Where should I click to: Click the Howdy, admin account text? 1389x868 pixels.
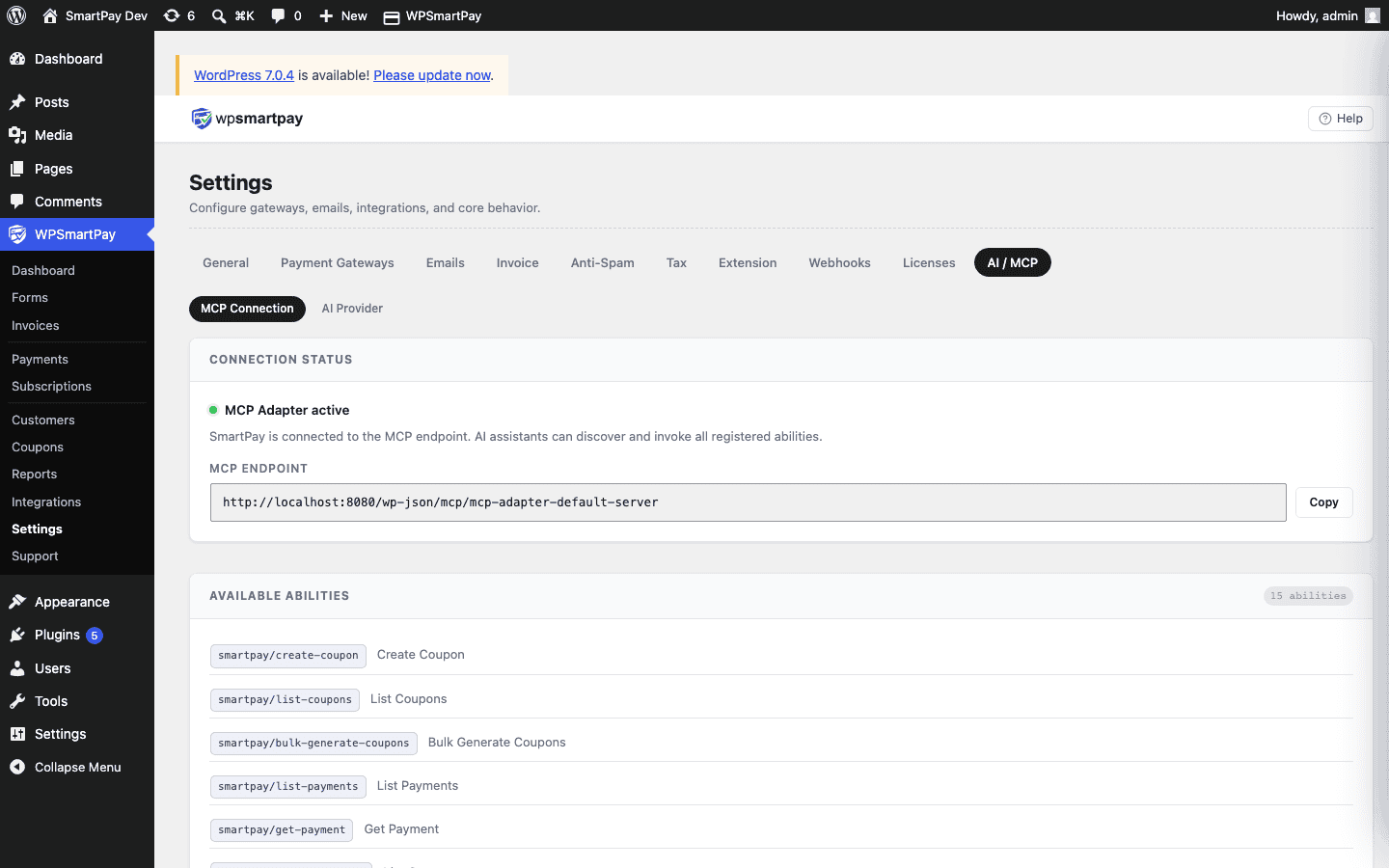(1317, 15)
